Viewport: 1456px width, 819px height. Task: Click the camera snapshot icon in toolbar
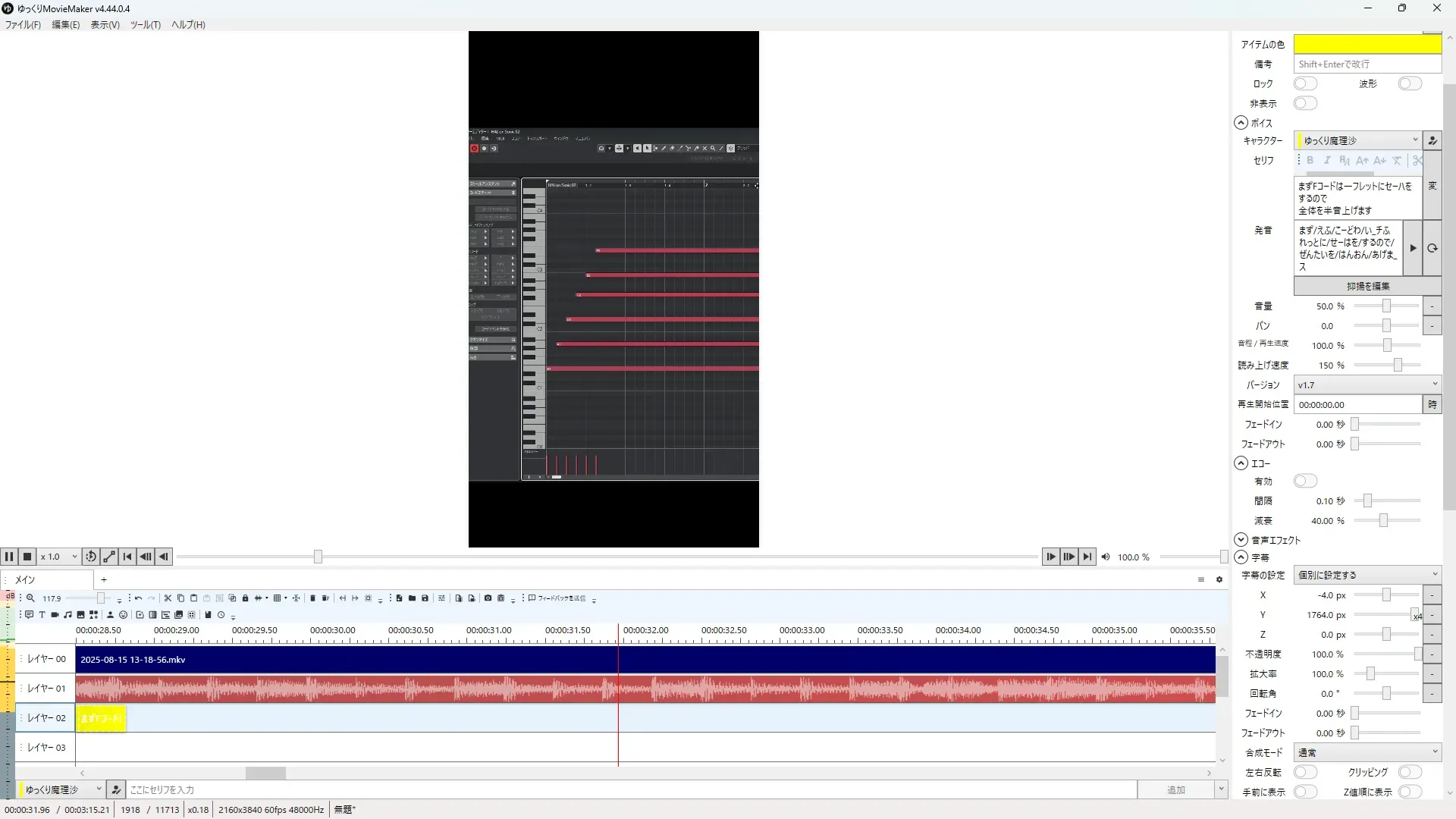[x=488, y=598]
